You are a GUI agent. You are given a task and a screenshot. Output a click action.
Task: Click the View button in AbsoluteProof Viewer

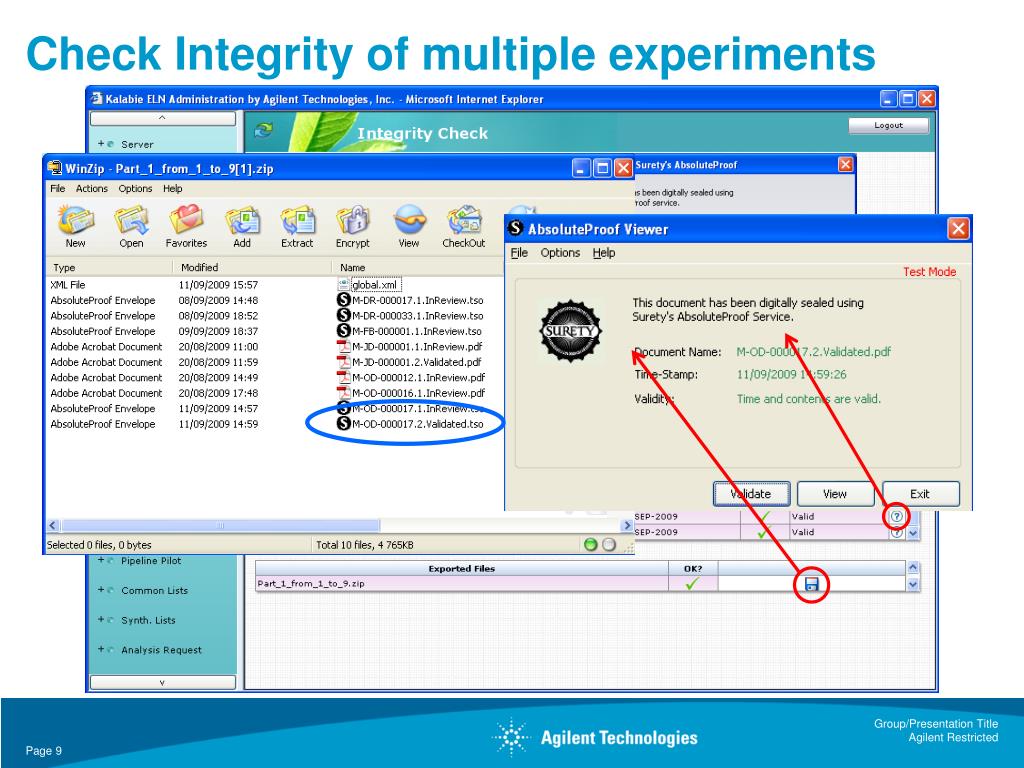point(835,494)
